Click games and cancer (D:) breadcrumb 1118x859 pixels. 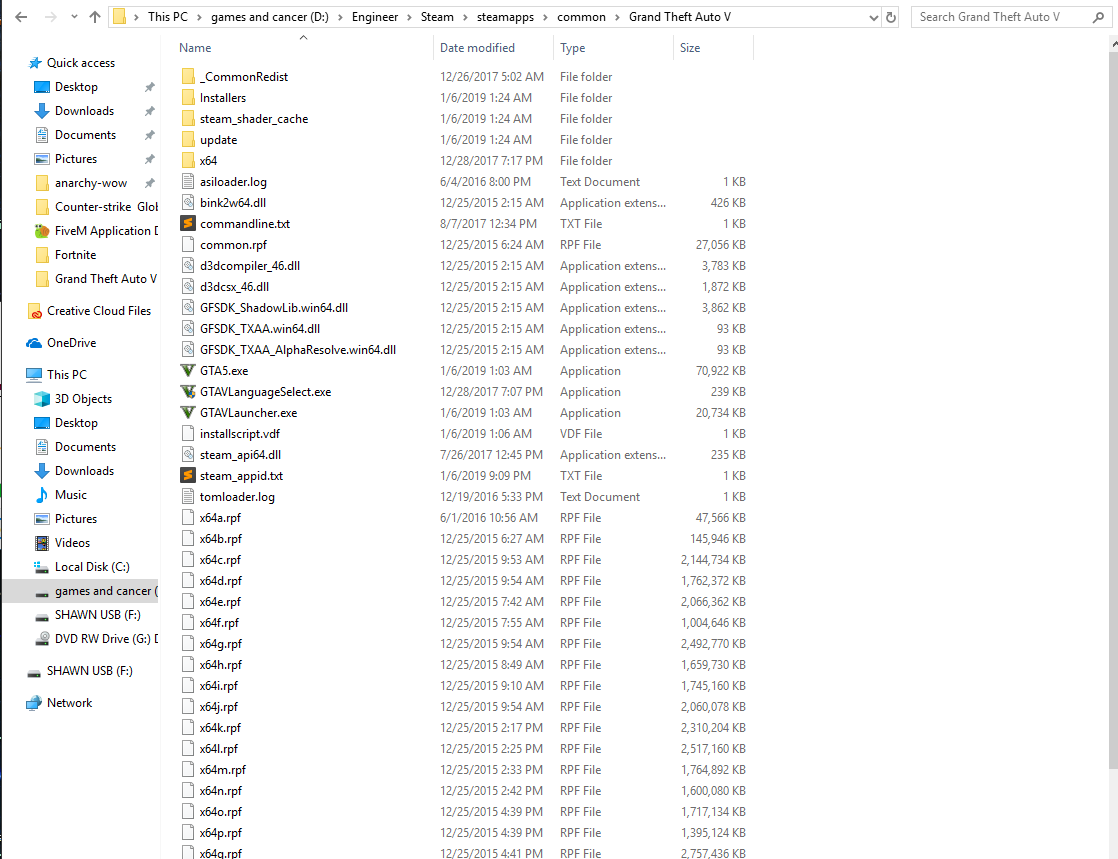[270, 17]
